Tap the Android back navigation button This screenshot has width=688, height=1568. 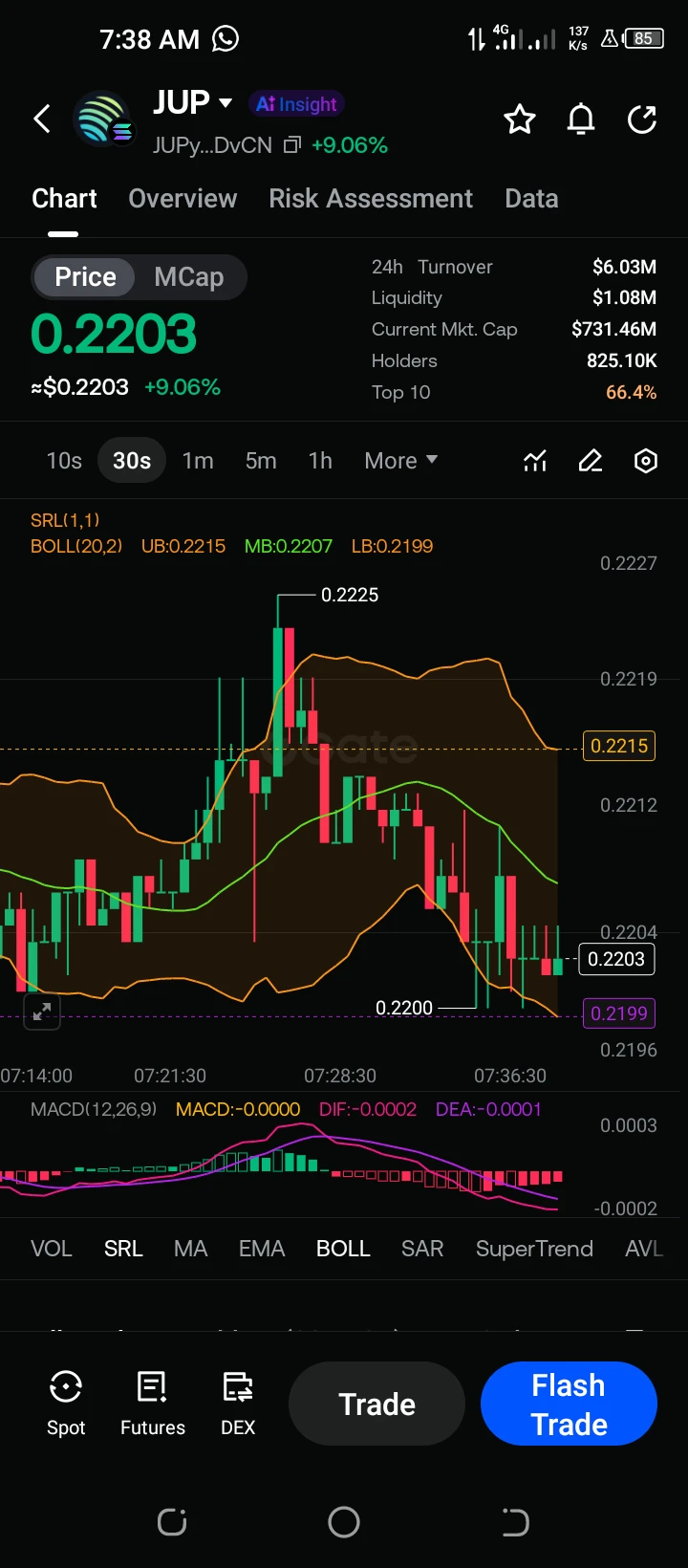(x=515, y=1522)
